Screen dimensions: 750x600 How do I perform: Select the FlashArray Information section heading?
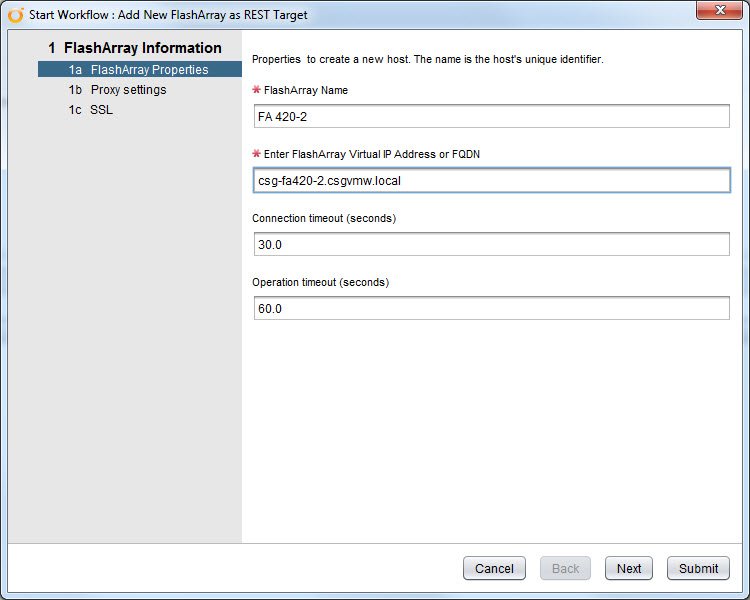pos(135,48)
